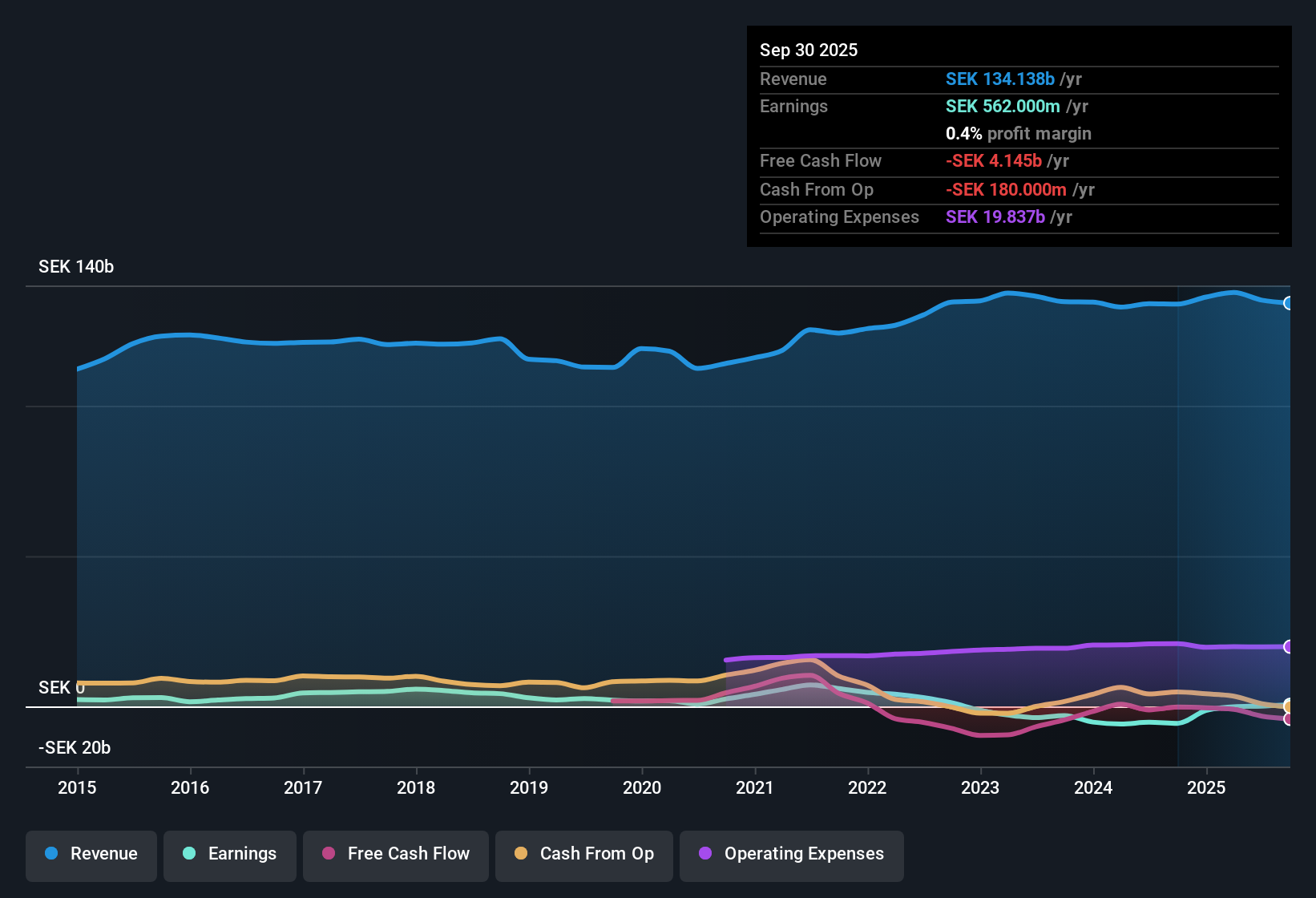Click the orange Cash From Op legend dot
1316x898 pixels.
point(521,854)
